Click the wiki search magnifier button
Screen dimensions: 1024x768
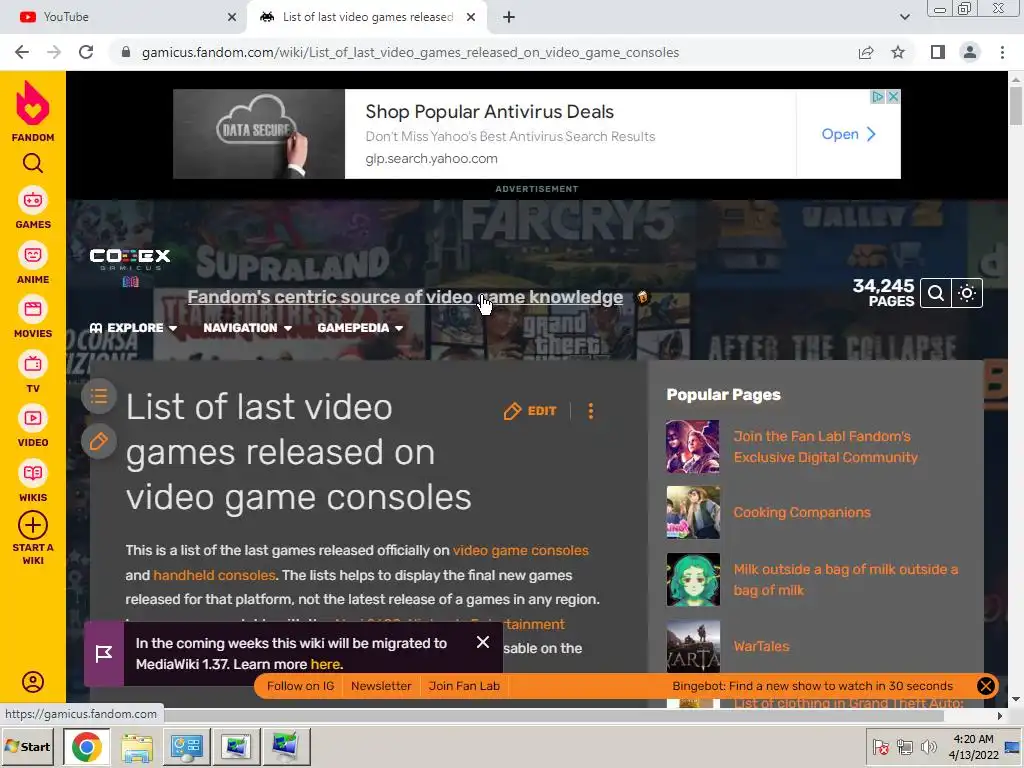click(x=935, y=293)
